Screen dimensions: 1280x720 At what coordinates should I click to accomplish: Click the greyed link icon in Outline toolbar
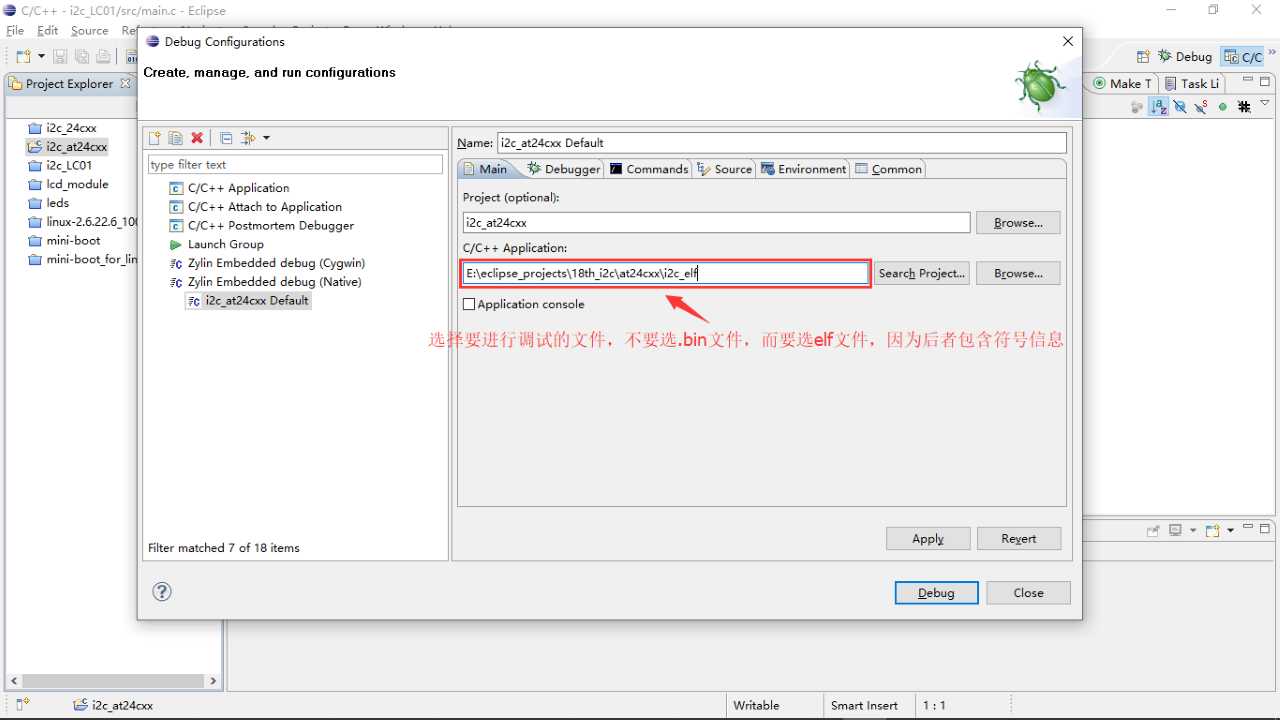pyautogui.click(x=1137, y=106)
